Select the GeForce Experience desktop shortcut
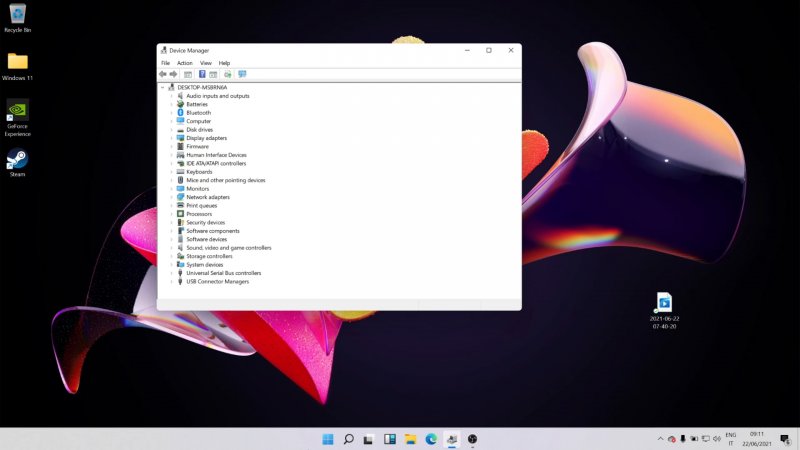The width and height of the screenshot is (800, 450). tap(17, 118)
